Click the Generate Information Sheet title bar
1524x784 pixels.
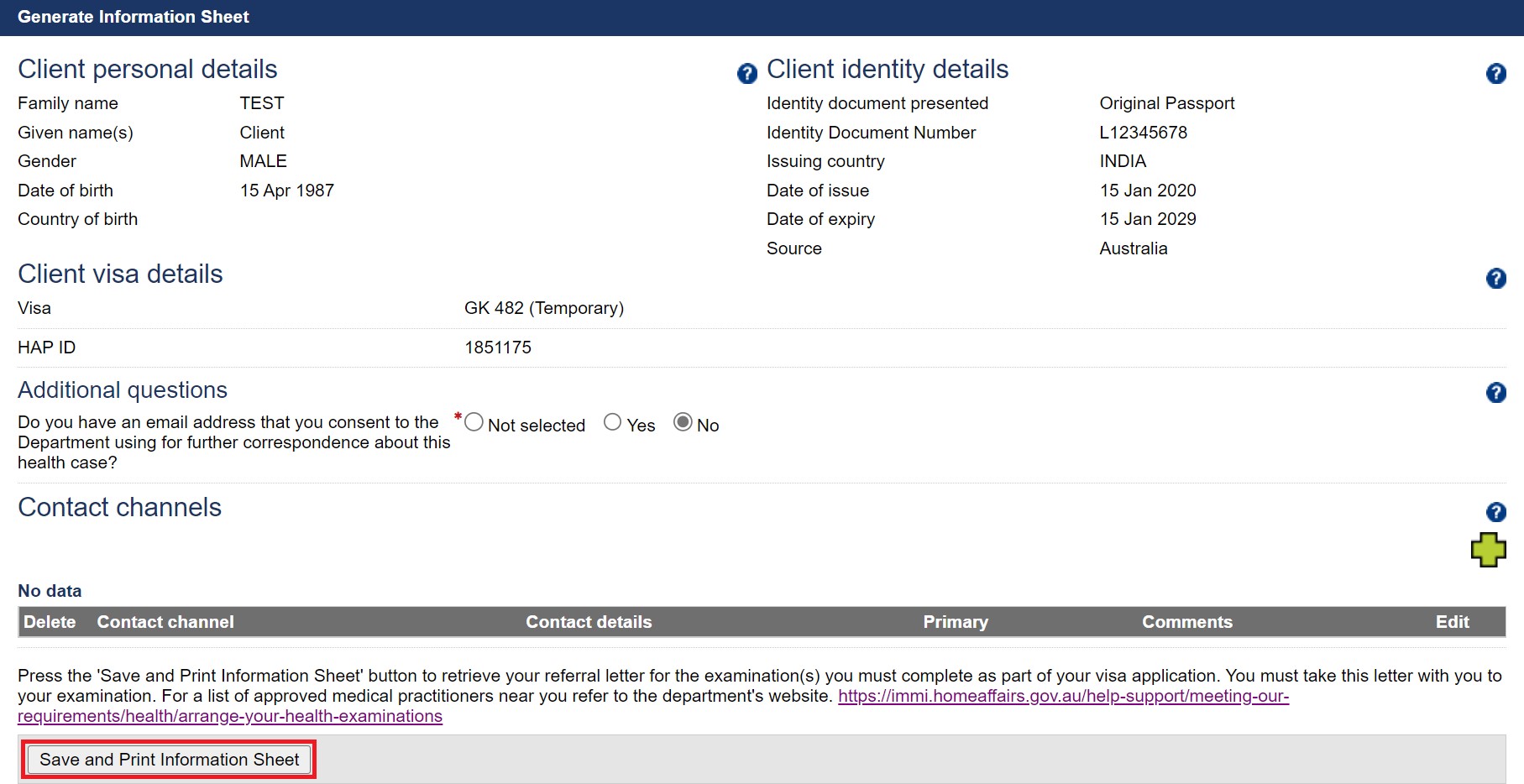point(134,17)
